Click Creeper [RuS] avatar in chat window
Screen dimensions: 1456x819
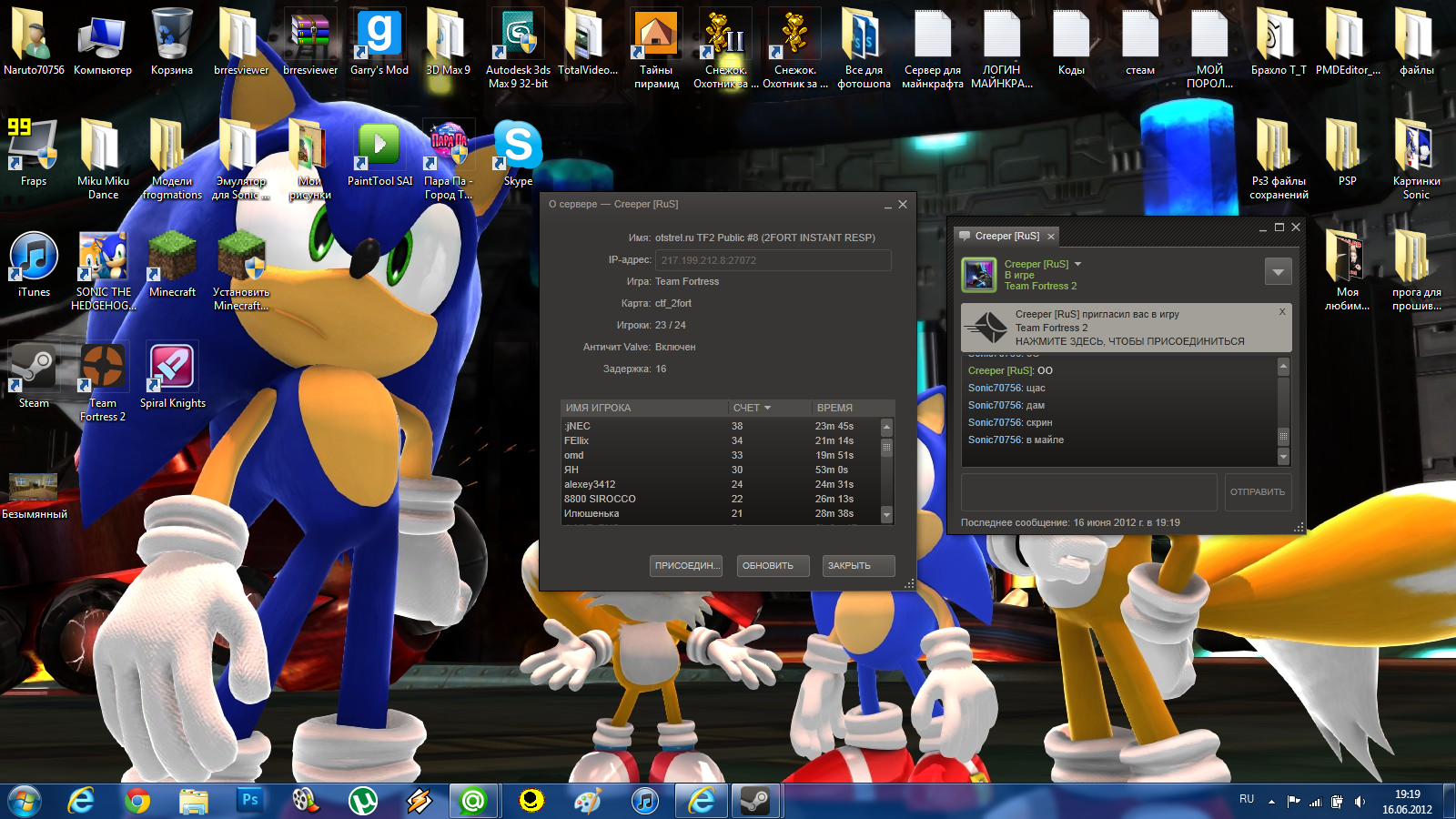979,274
